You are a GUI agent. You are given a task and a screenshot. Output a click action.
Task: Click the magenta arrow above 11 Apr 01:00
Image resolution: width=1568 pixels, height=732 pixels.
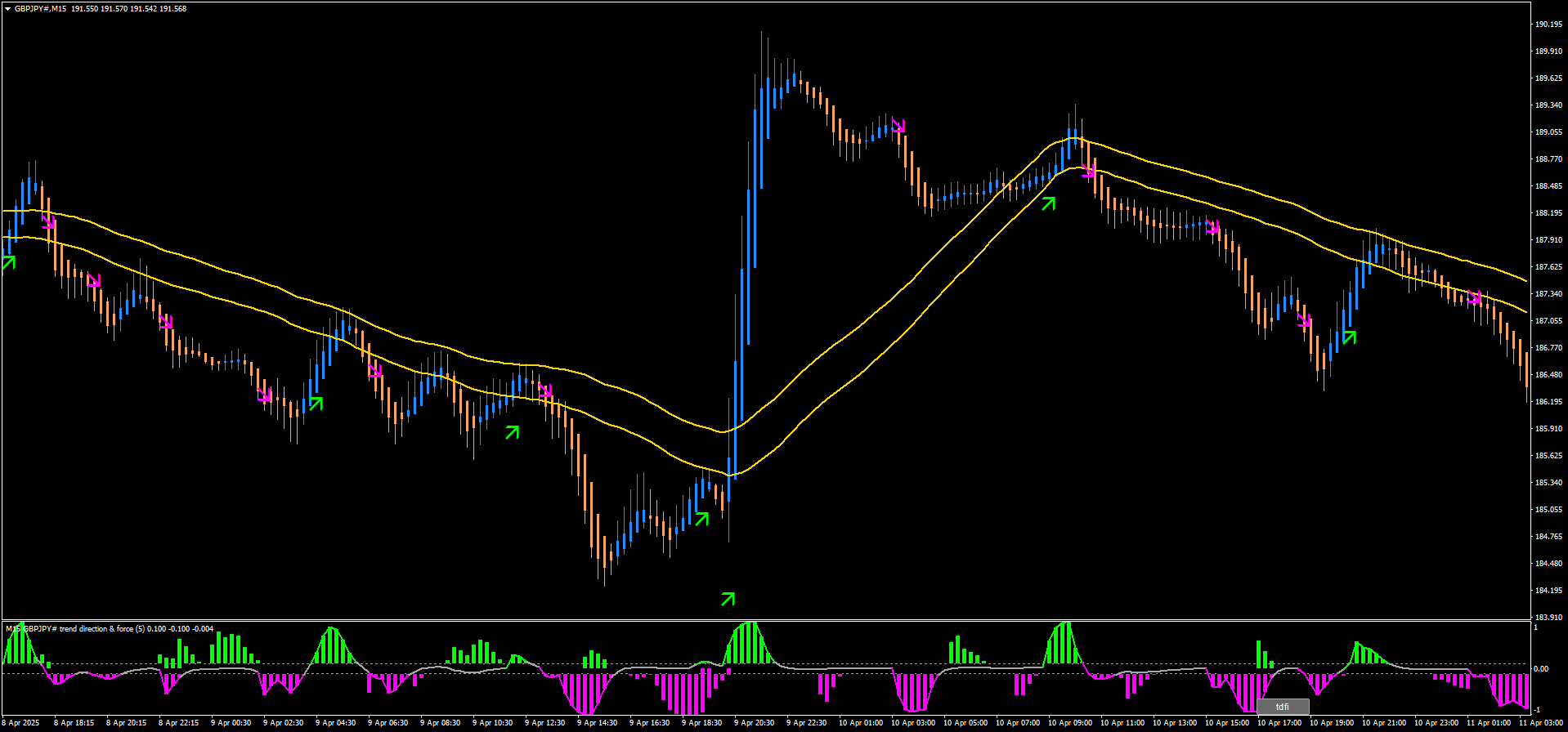[x=1474, y=297]
